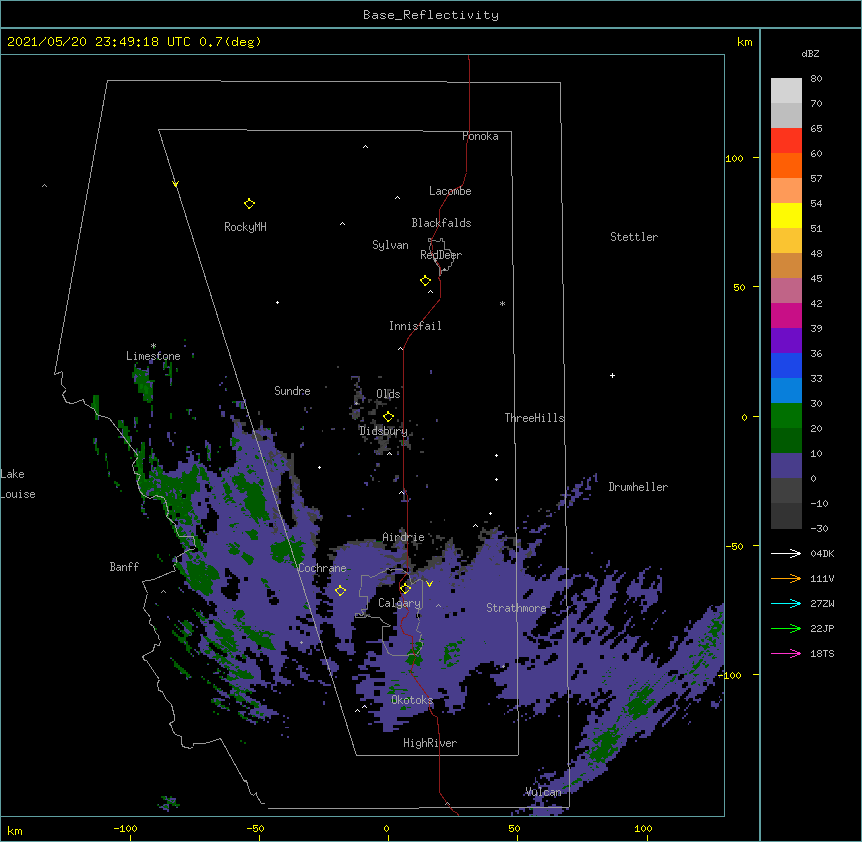Viewport: 862px width, 842px height.
Task: Click the Innisfail label
Action: tap(415, 326)
